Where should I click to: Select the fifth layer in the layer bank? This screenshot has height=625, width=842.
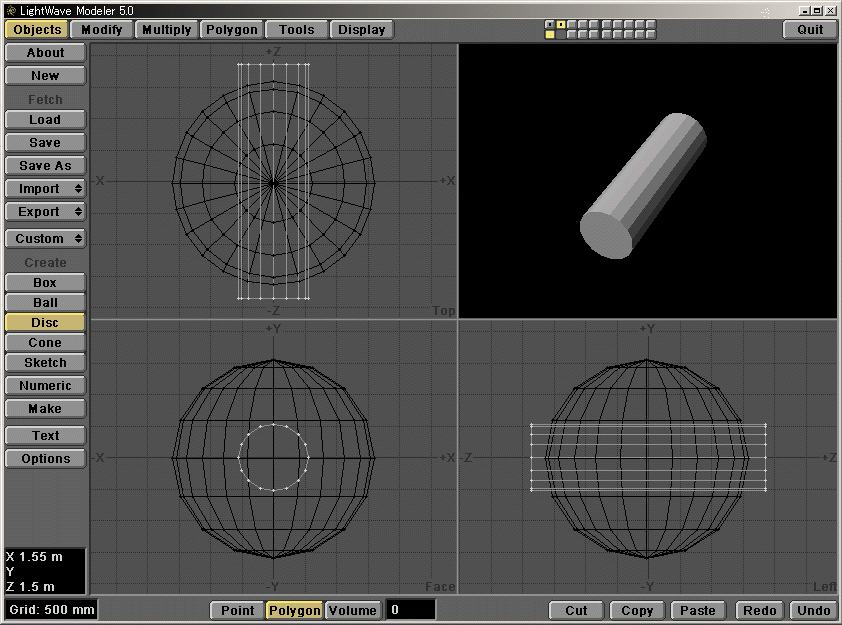point(593,26)
